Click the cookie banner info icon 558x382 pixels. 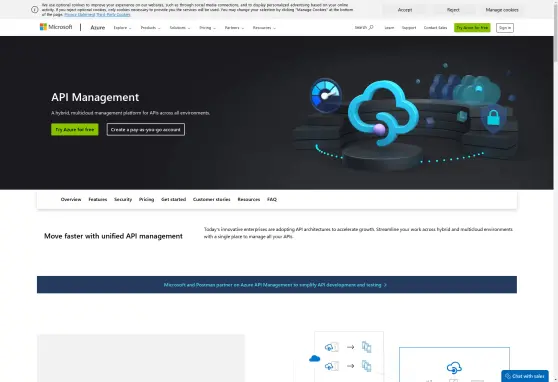point(35,10)
